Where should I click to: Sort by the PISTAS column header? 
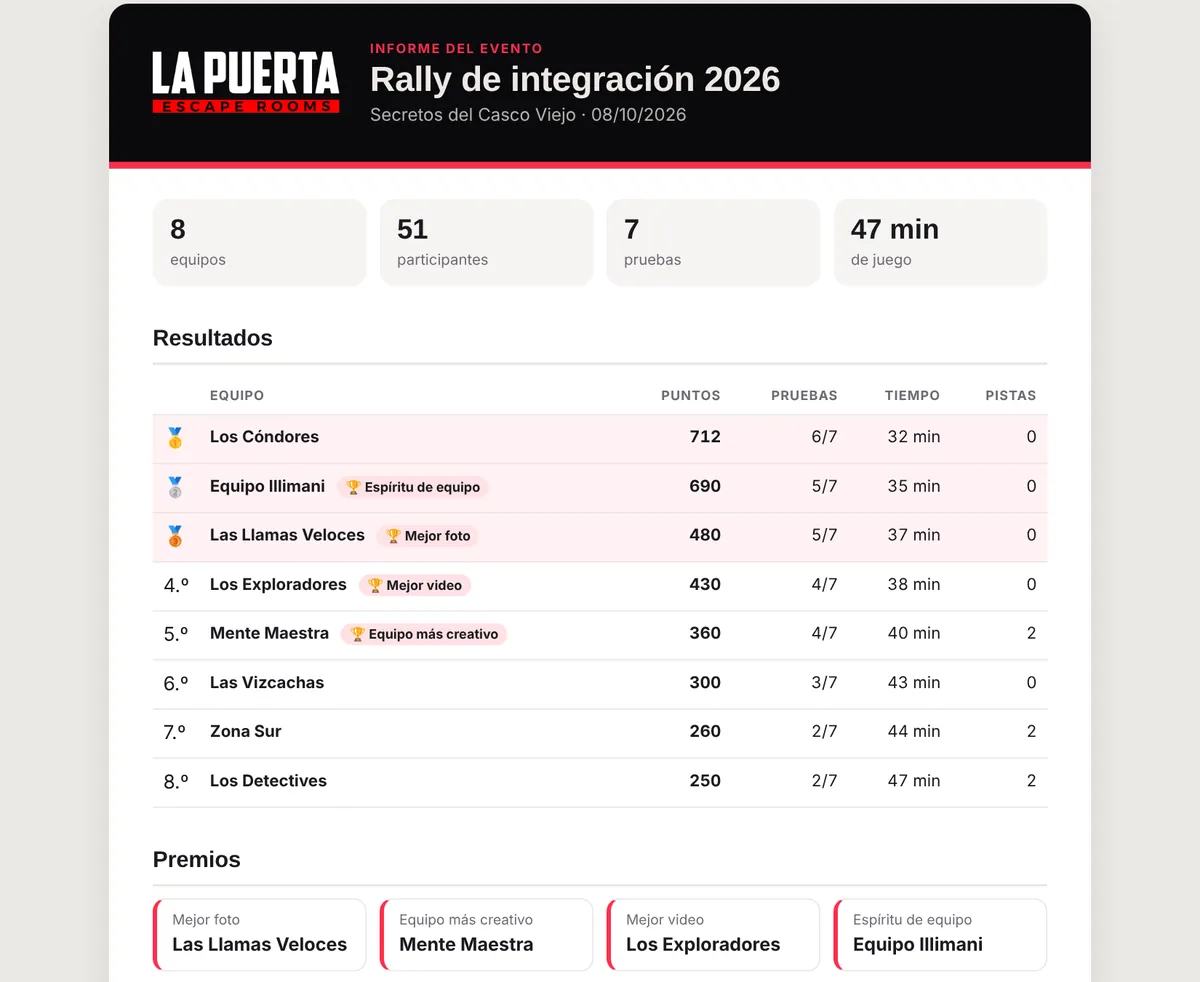1011,395
